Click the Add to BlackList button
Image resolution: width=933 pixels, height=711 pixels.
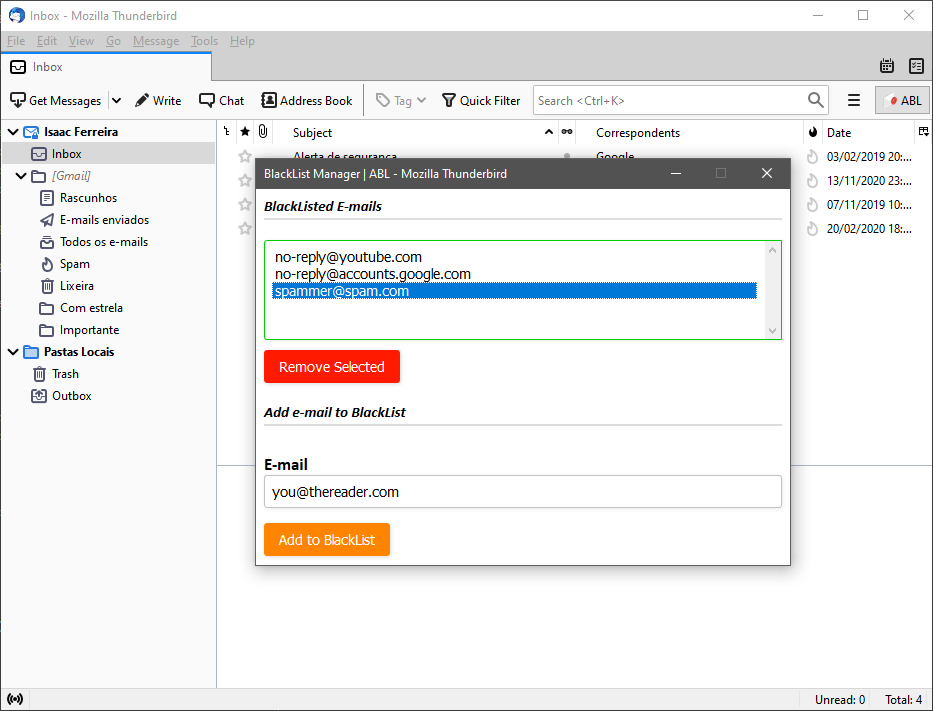click(327, 540)
